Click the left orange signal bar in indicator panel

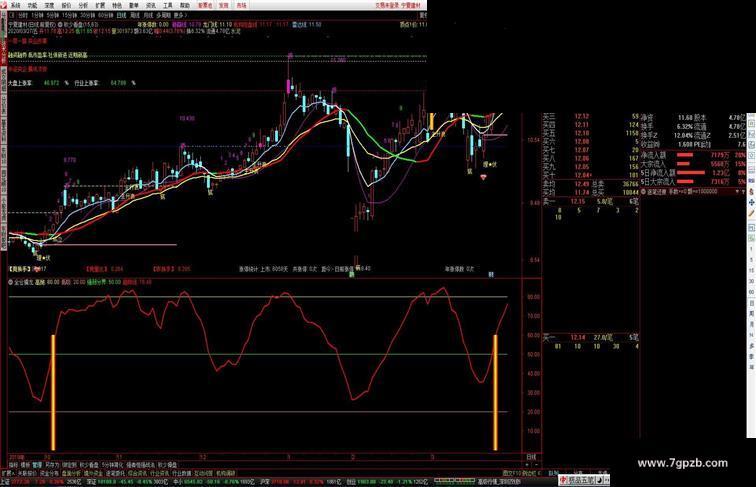[53, 392]
